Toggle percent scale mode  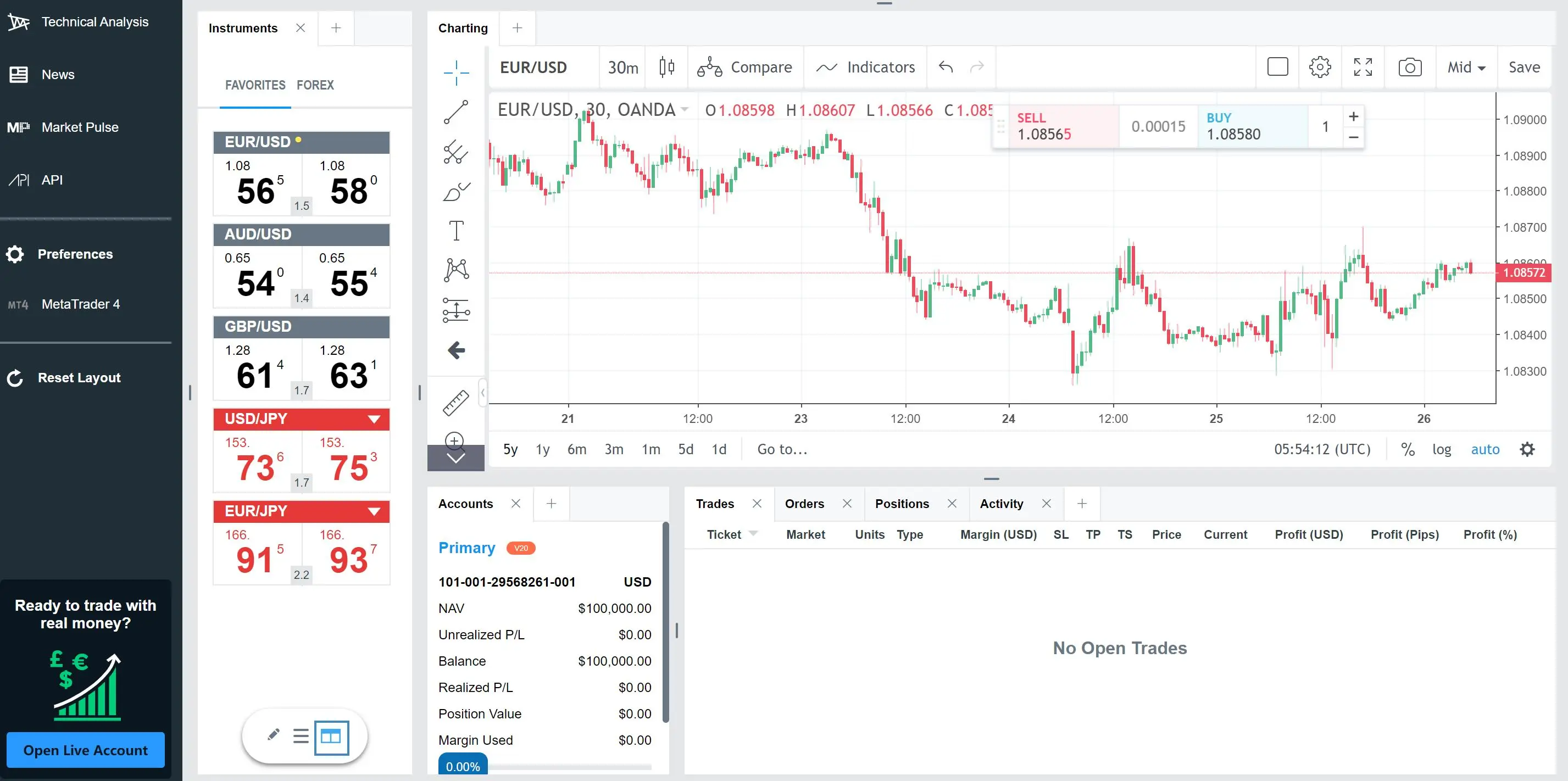tap(1408, 449)
